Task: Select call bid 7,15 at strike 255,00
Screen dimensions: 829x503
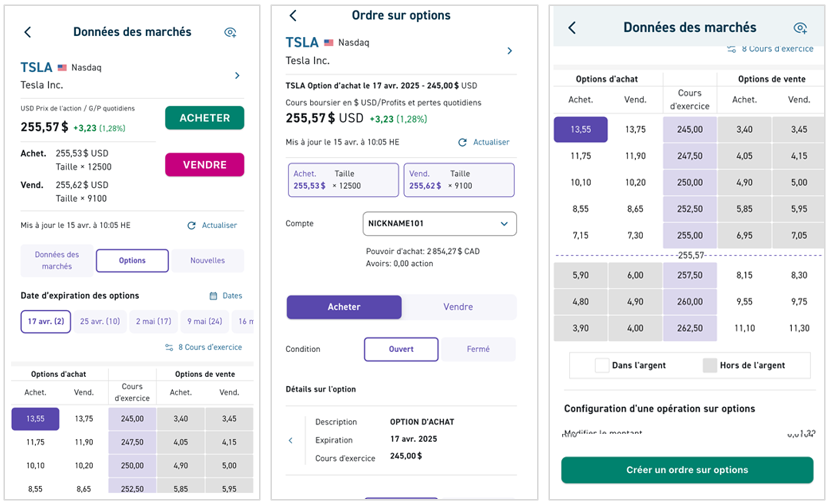Action: point(581,235)
